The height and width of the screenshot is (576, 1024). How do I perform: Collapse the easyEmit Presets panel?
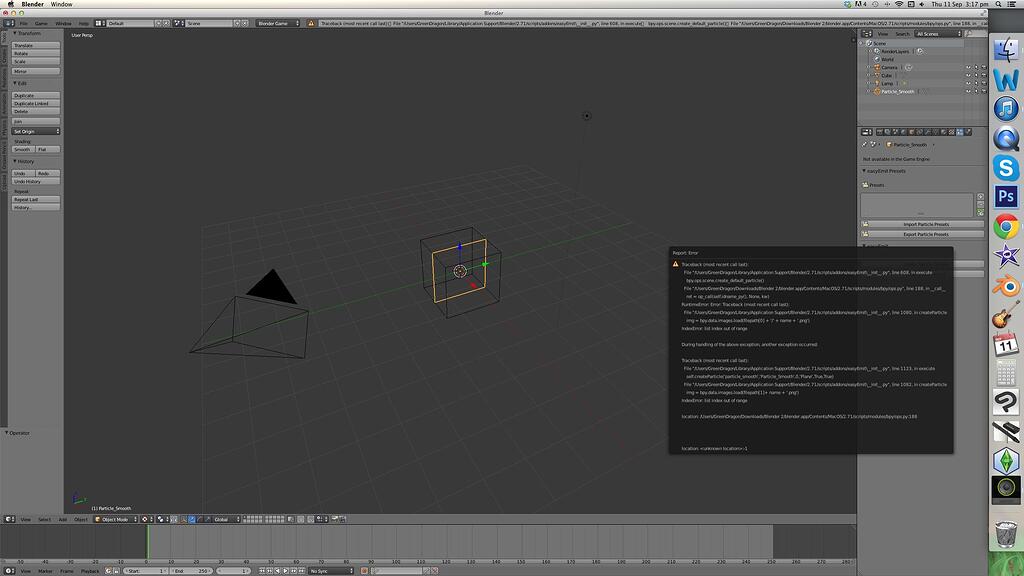(x=885, y=171)
